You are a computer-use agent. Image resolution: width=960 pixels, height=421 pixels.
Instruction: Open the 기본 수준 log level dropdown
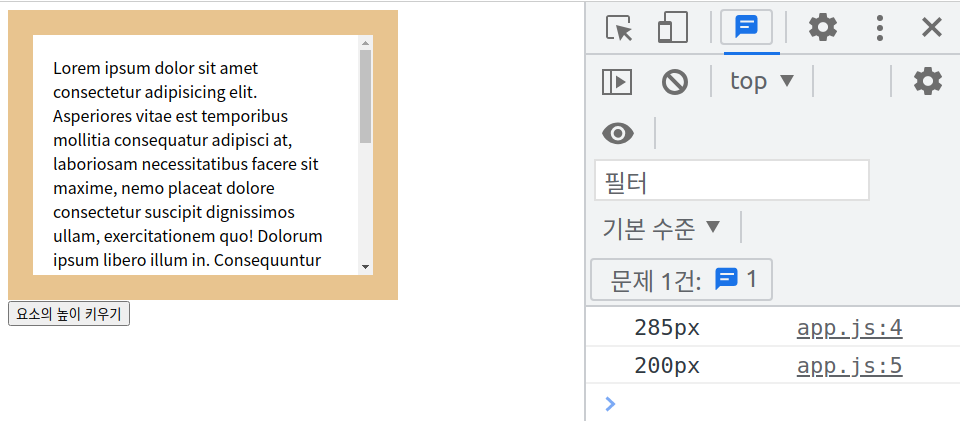[662, 228]
